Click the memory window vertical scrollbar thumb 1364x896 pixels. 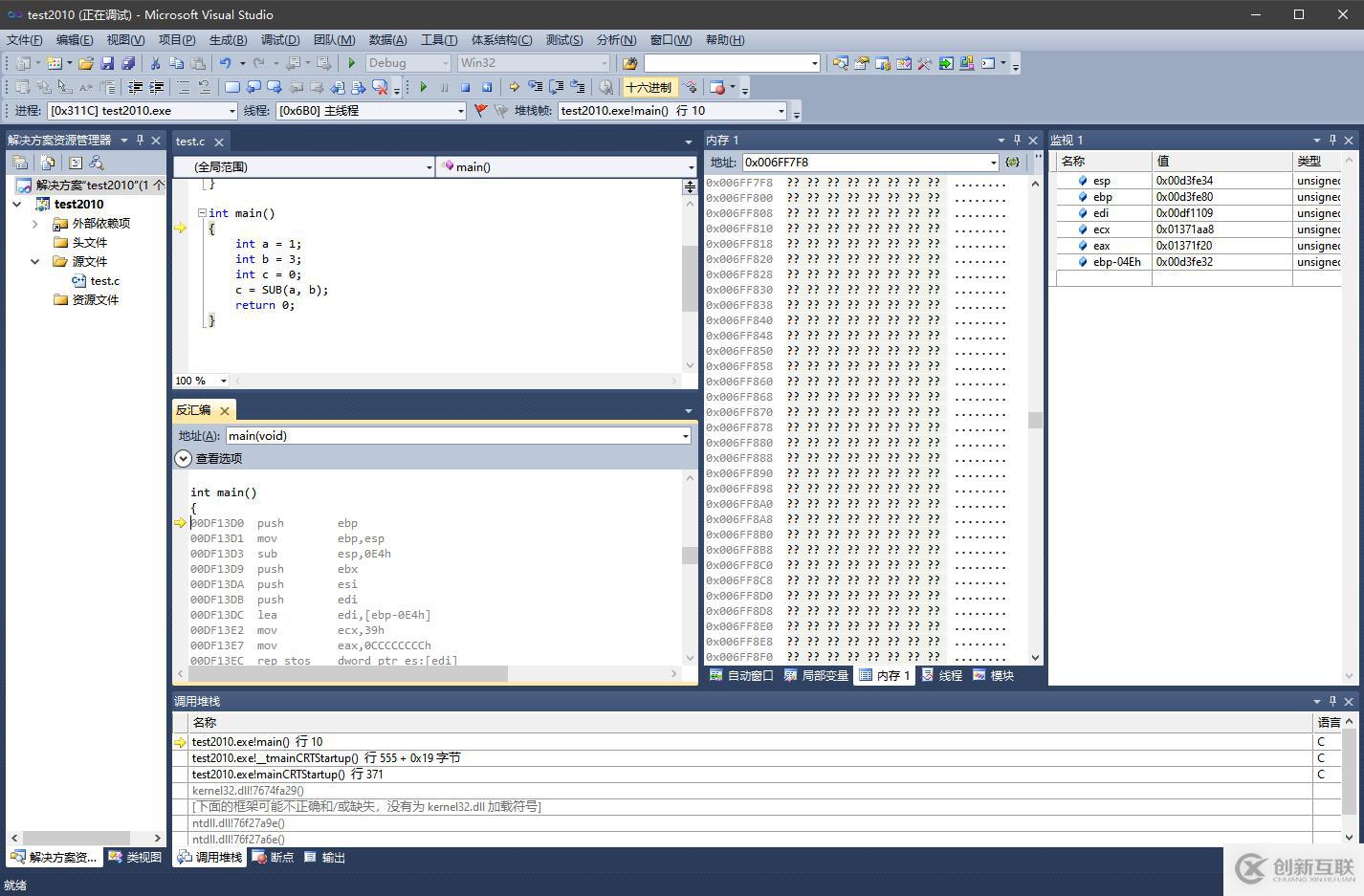pos(1035,420)
